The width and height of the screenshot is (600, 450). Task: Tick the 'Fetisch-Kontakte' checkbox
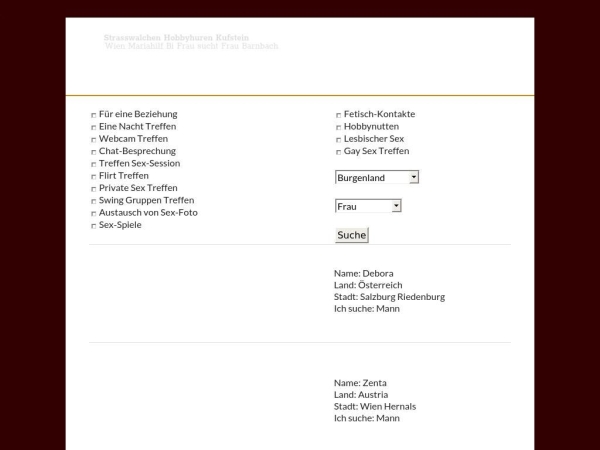coord(338,115)
